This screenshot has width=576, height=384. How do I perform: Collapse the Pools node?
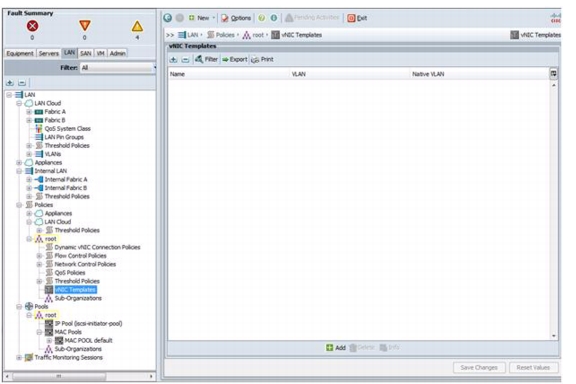[19, 306]
